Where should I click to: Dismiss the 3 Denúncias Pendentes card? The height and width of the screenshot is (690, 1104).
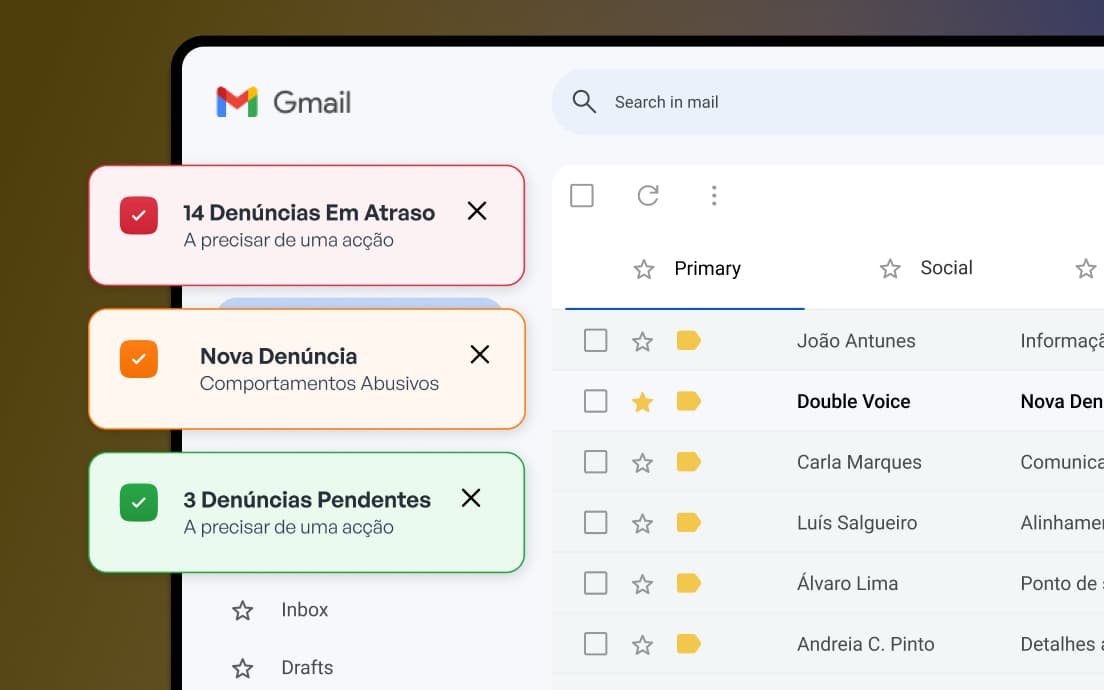(470, 497)
